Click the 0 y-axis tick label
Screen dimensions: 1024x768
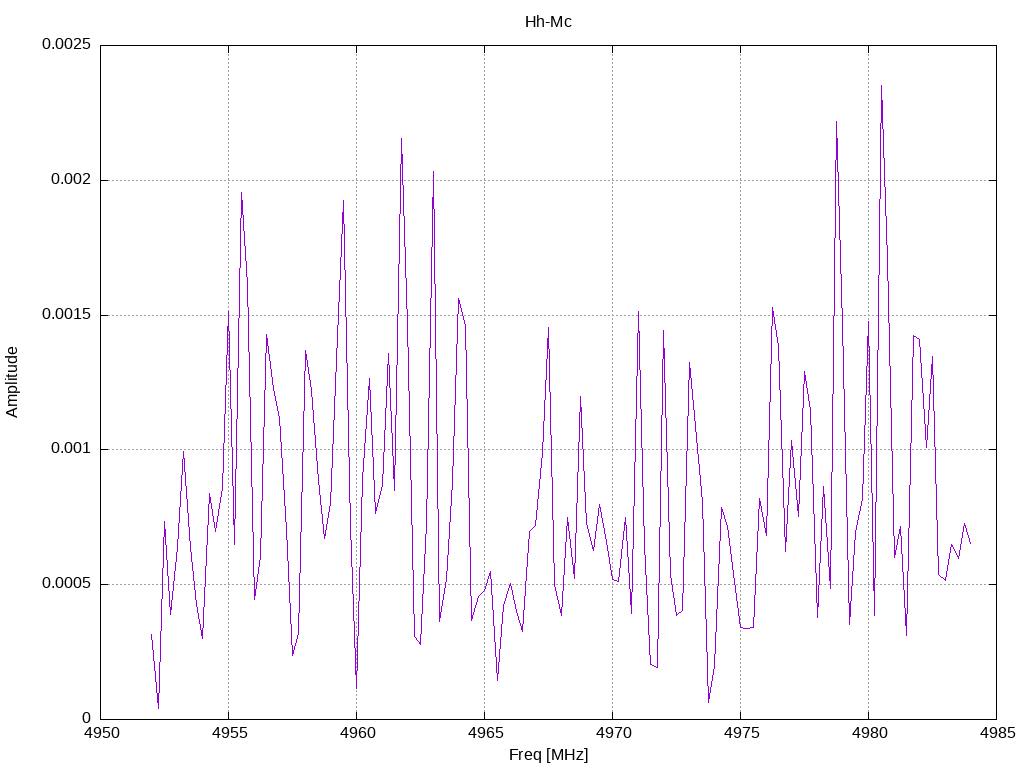[x=87, y=718]
